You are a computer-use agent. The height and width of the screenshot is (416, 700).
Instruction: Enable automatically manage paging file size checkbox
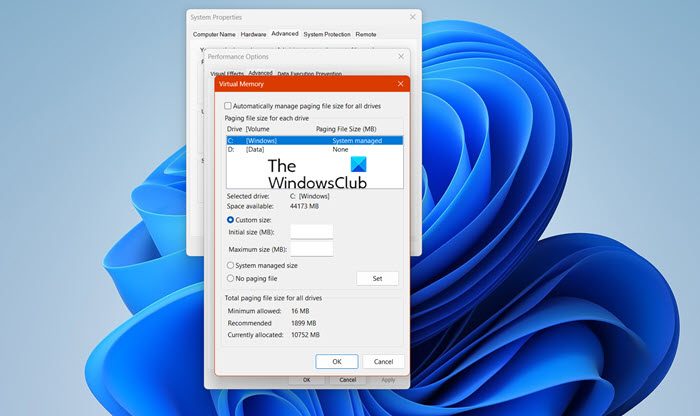pyautogui.click(x=228, y=106)
